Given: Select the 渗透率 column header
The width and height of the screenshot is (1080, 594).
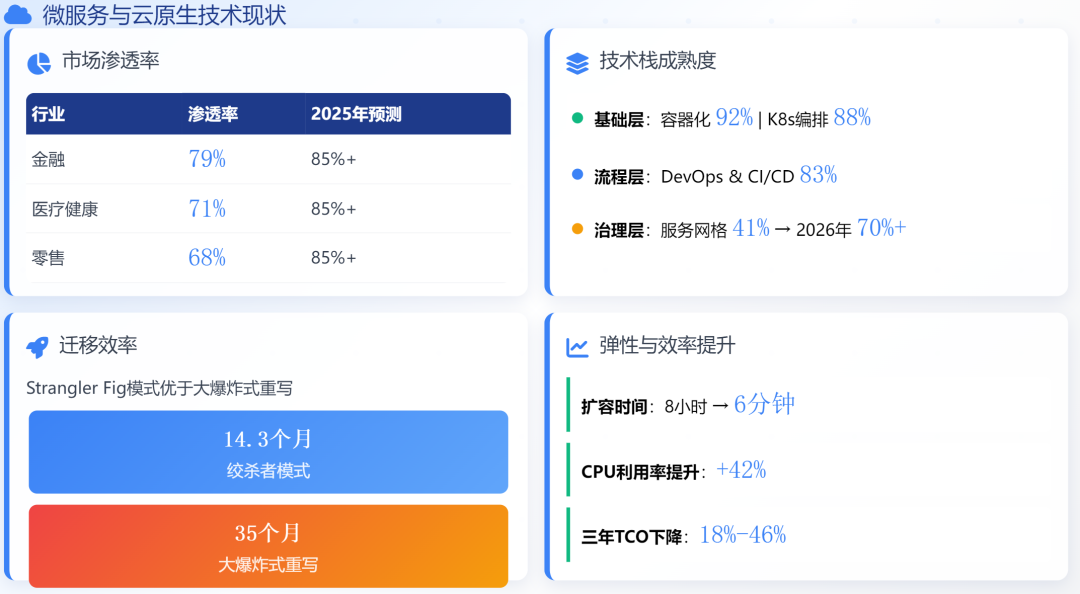Looking at the screenshot, I should click(213, 114).
